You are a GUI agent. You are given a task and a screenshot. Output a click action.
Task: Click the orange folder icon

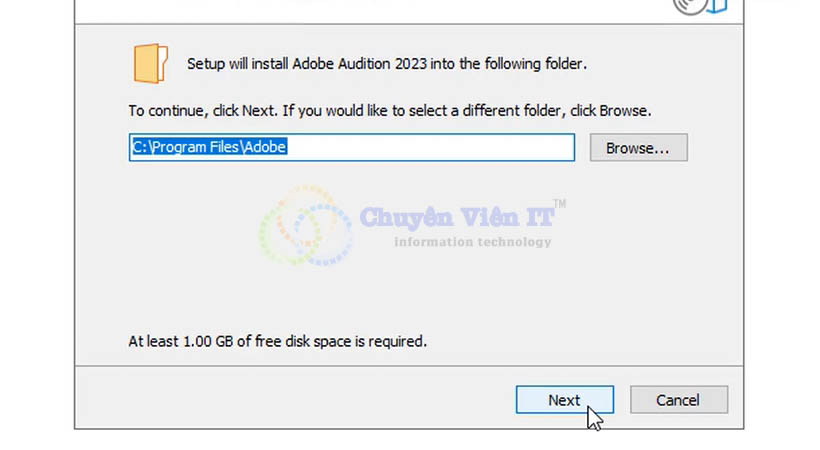point(151,63)
